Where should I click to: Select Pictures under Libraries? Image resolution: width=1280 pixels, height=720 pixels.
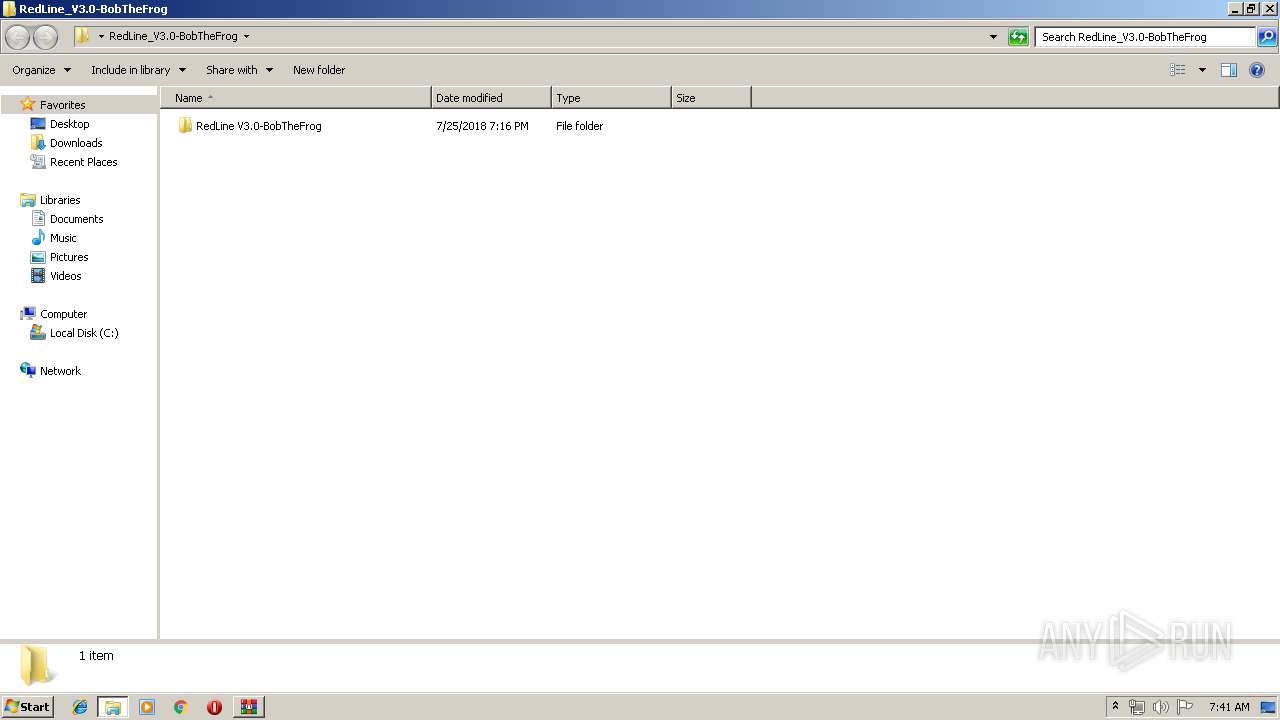point(69,257)
